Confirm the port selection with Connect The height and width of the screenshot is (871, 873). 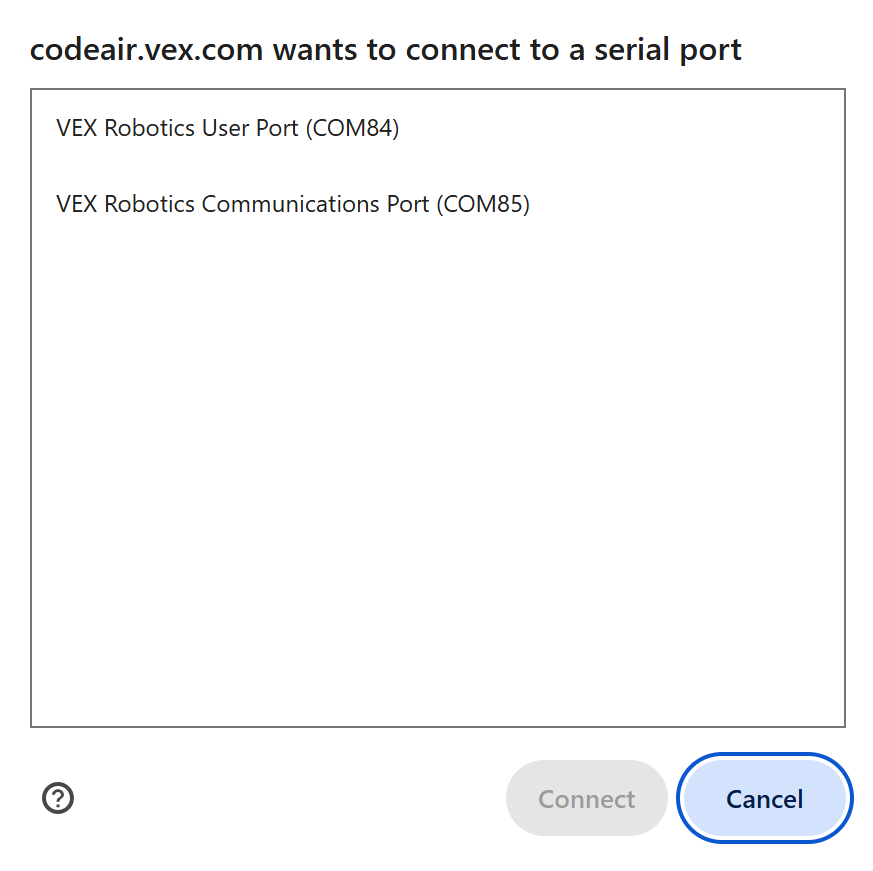pyautogui.click(x=586, y=798)
